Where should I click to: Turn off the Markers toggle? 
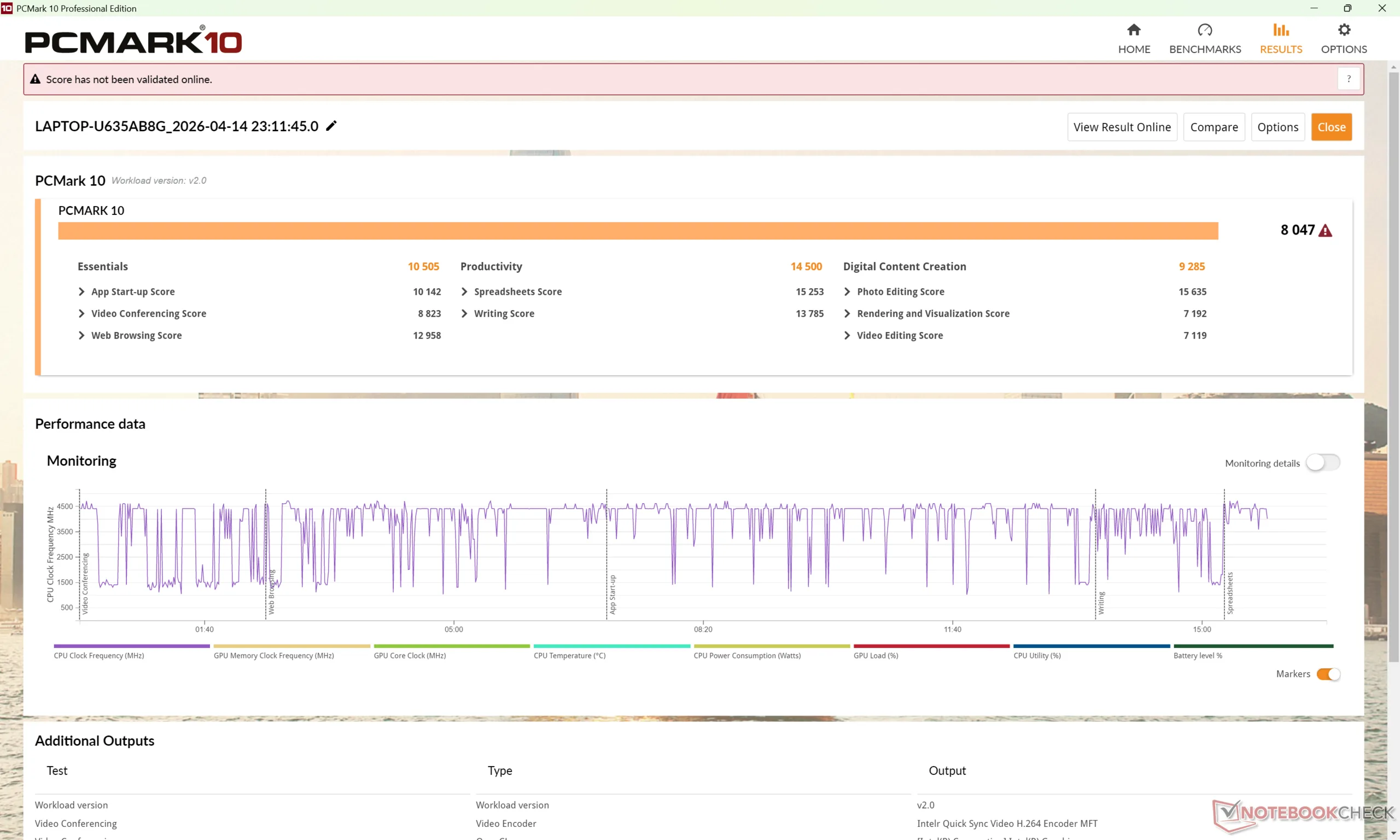pyautogui.click(x=1328, y=674)
